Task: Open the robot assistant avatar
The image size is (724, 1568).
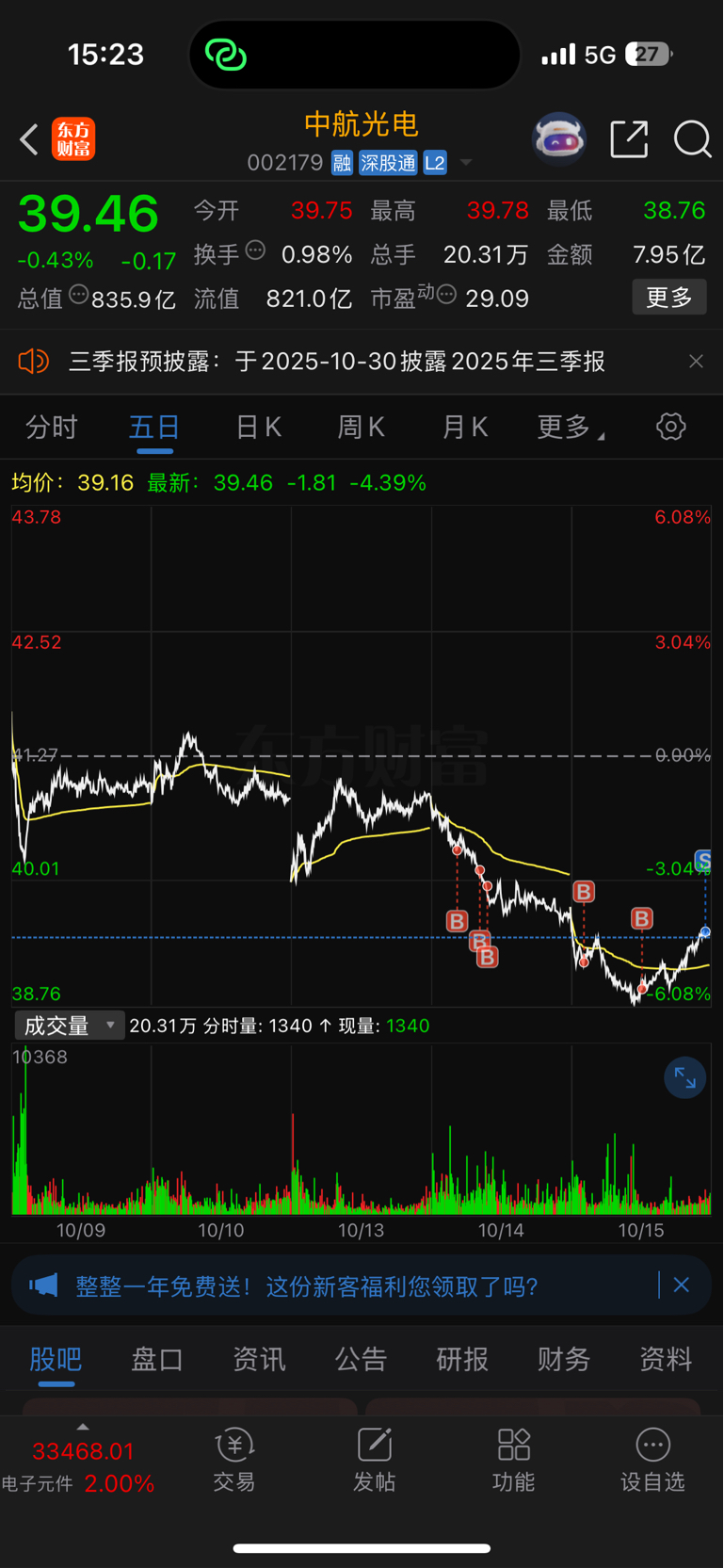Action: pyautogui.click(x=559, y=139)
